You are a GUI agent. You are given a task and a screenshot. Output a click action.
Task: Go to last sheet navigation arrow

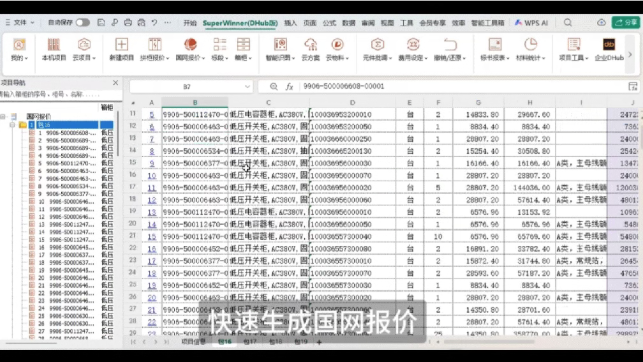click(x=166, y=342)
